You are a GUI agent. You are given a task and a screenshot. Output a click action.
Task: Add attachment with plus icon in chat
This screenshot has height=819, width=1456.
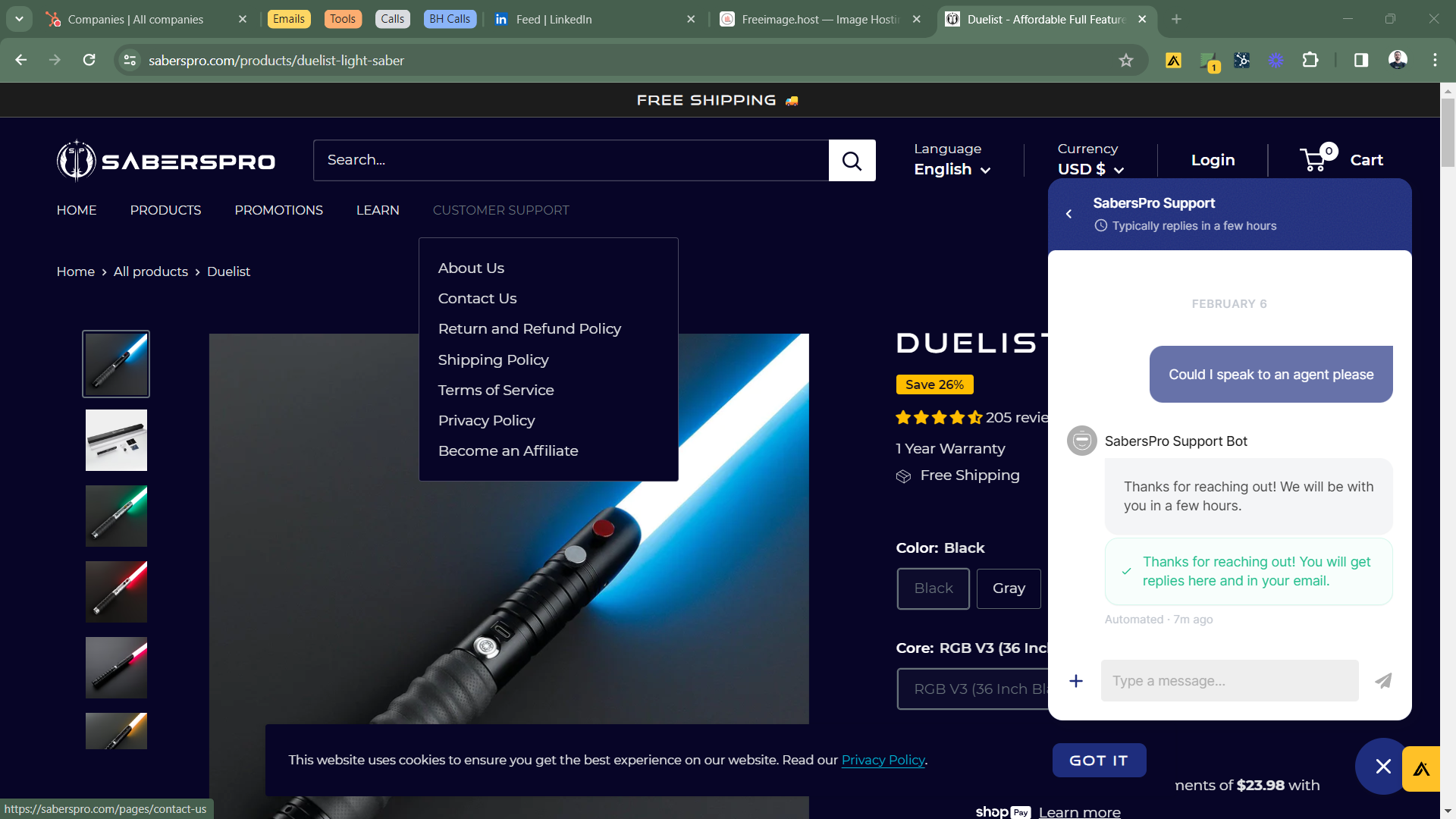[x=1076, y=681]
